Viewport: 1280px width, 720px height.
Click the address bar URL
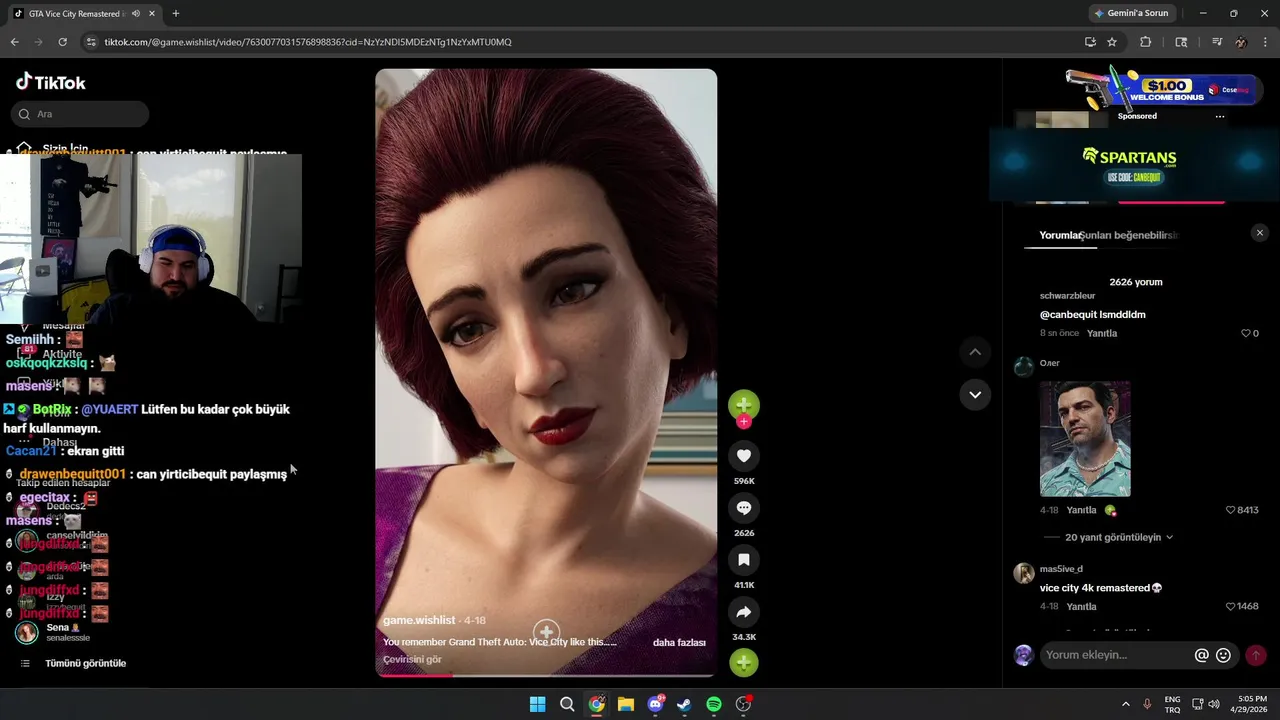pos(308,42)
